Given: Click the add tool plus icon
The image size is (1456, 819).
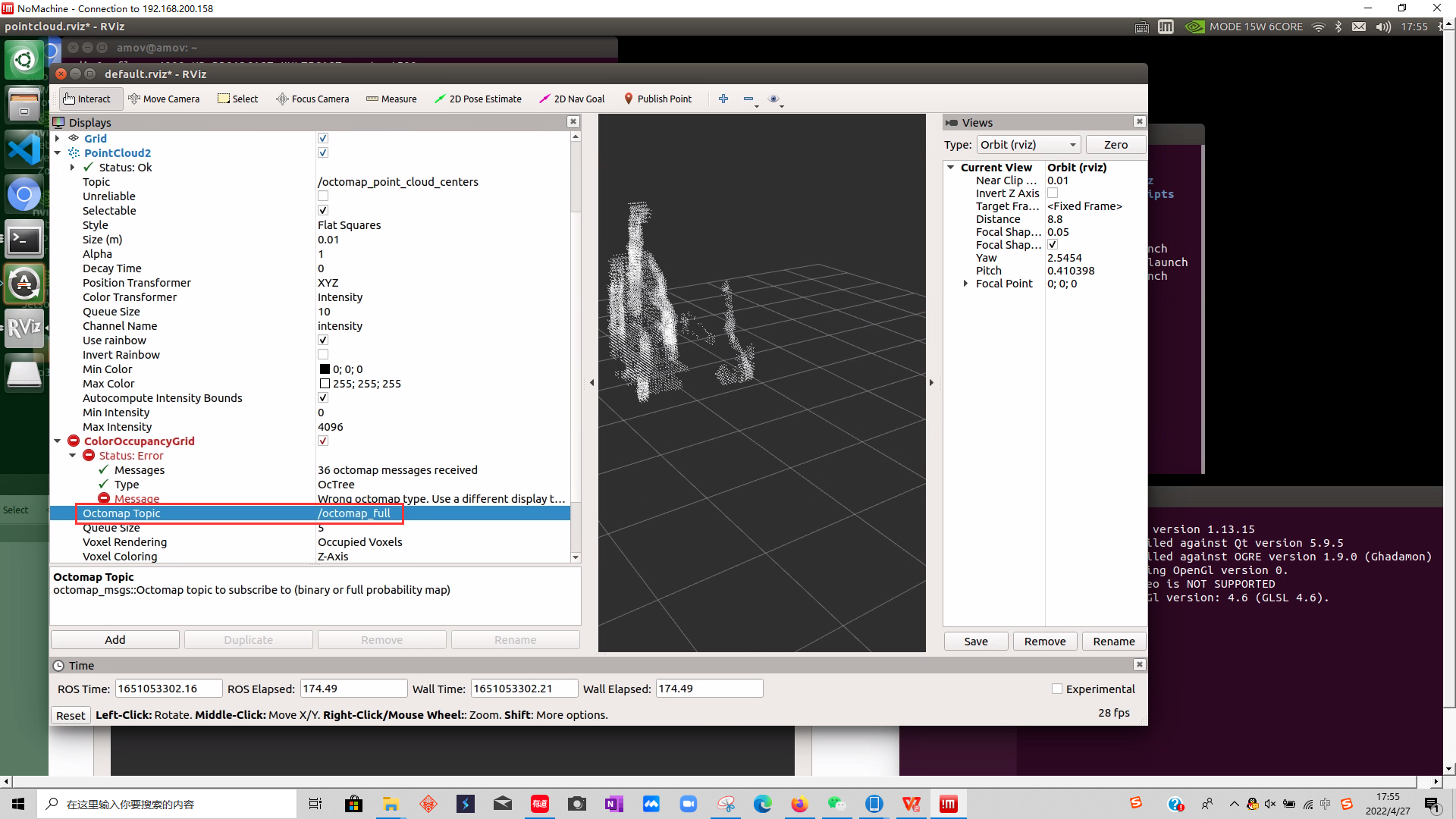Looking at the screenshot, I should tap(723, 99).
